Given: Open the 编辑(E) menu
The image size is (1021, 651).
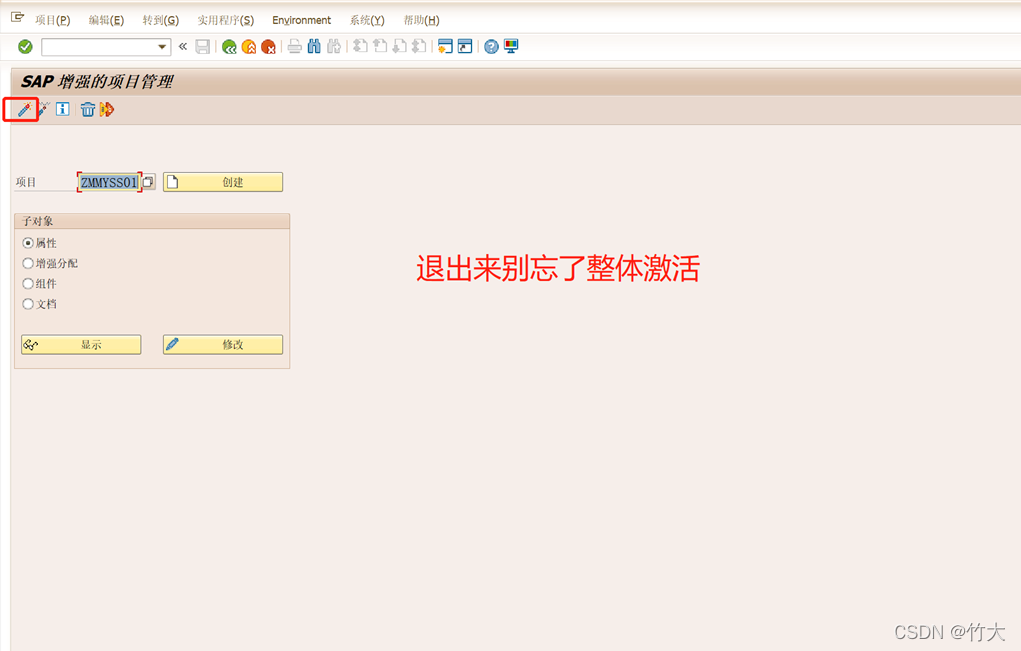Looking at the screenshot, I should click(x=106, y=20).
